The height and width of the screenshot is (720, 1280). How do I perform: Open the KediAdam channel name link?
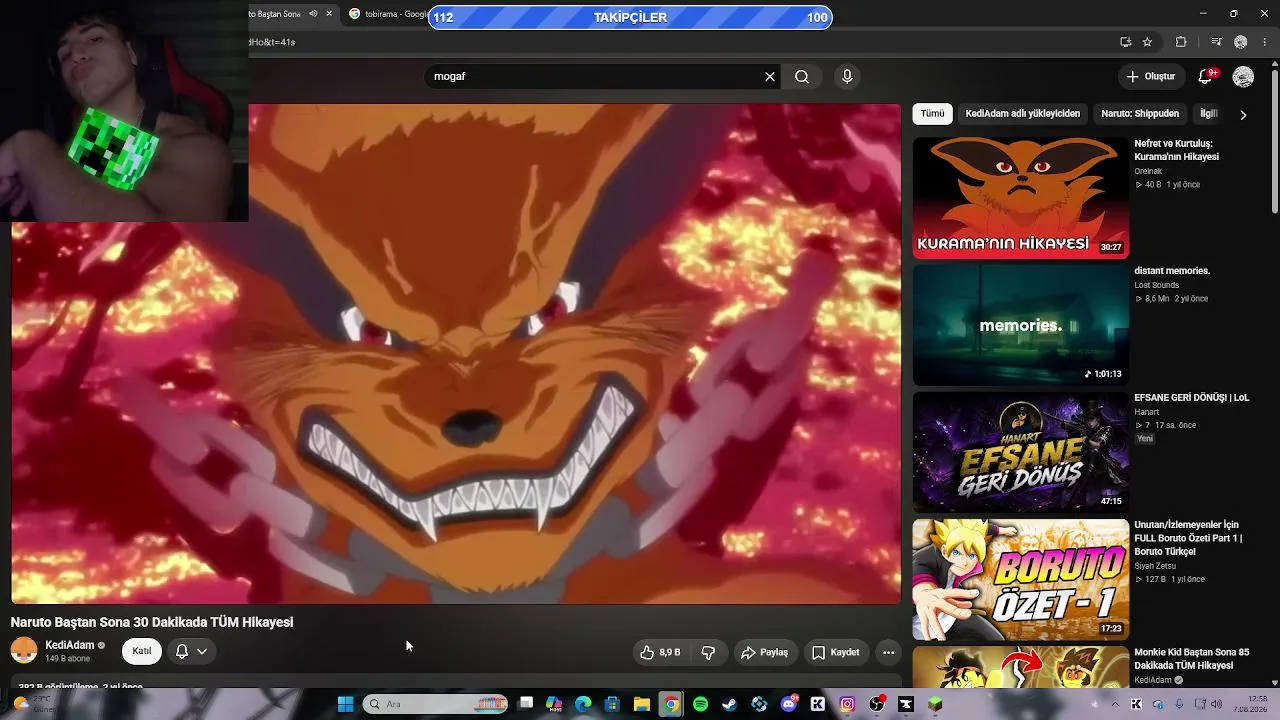70,645
